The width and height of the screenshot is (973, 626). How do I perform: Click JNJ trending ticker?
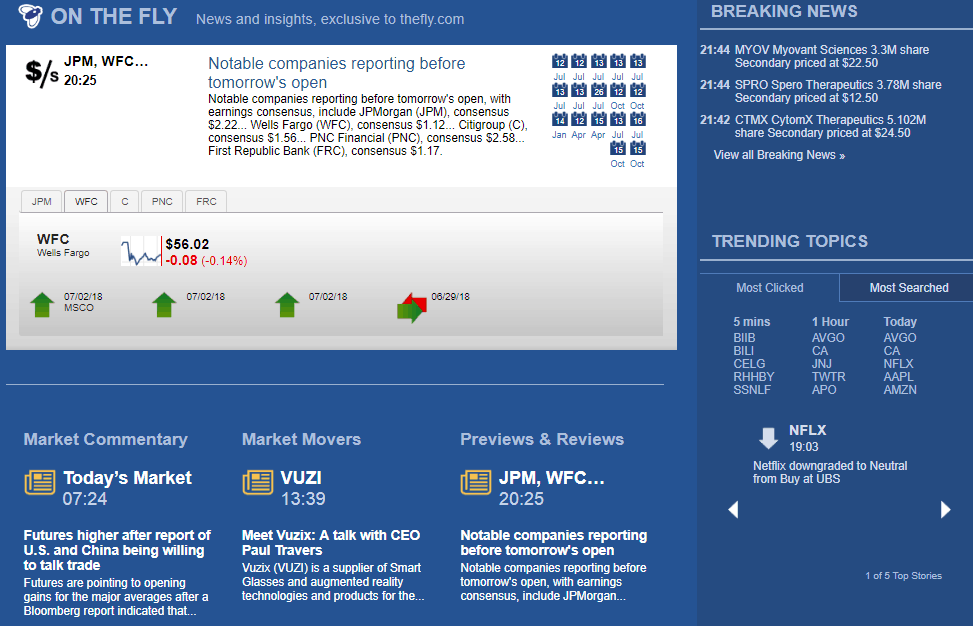point(822,364)
